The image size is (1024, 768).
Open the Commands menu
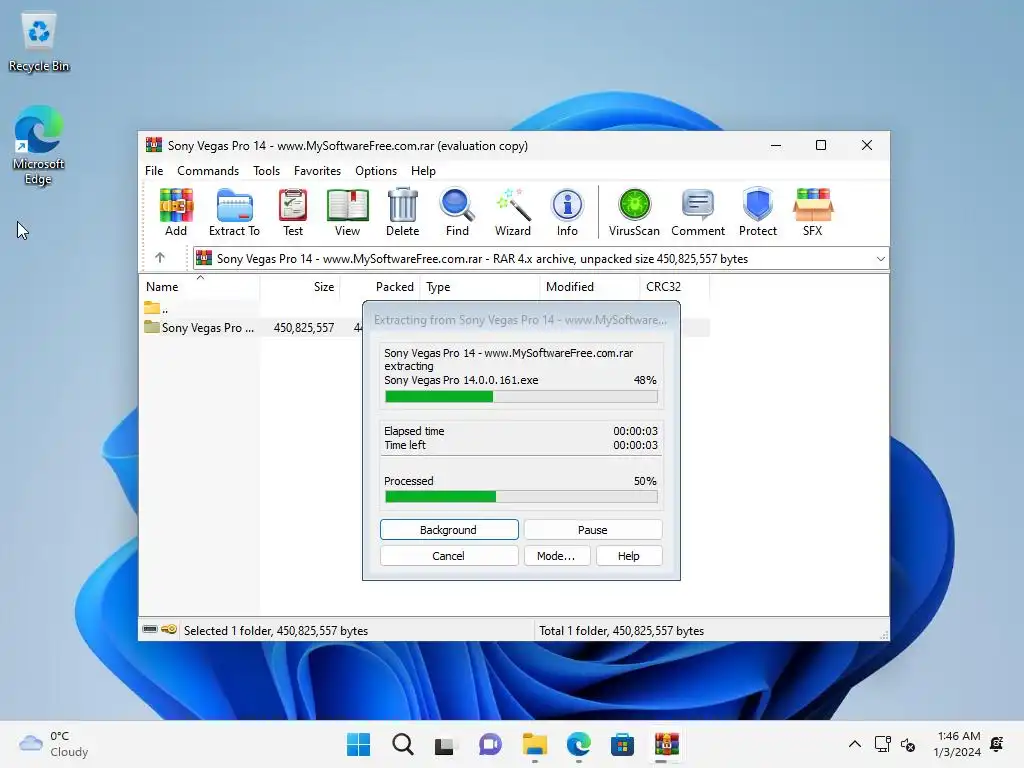(208, 170)
